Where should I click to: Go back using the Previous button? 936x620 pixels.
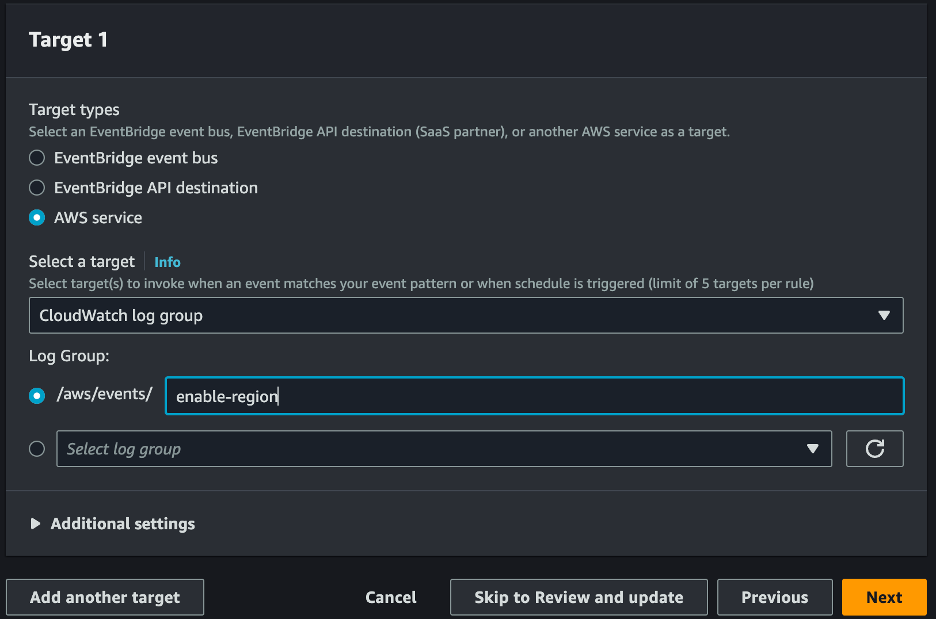[774, 597]
